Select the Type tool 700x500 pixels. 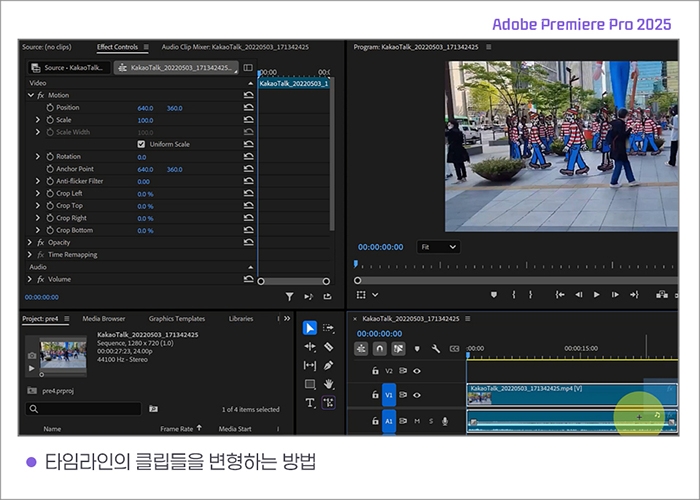click(x=310, y=403)
